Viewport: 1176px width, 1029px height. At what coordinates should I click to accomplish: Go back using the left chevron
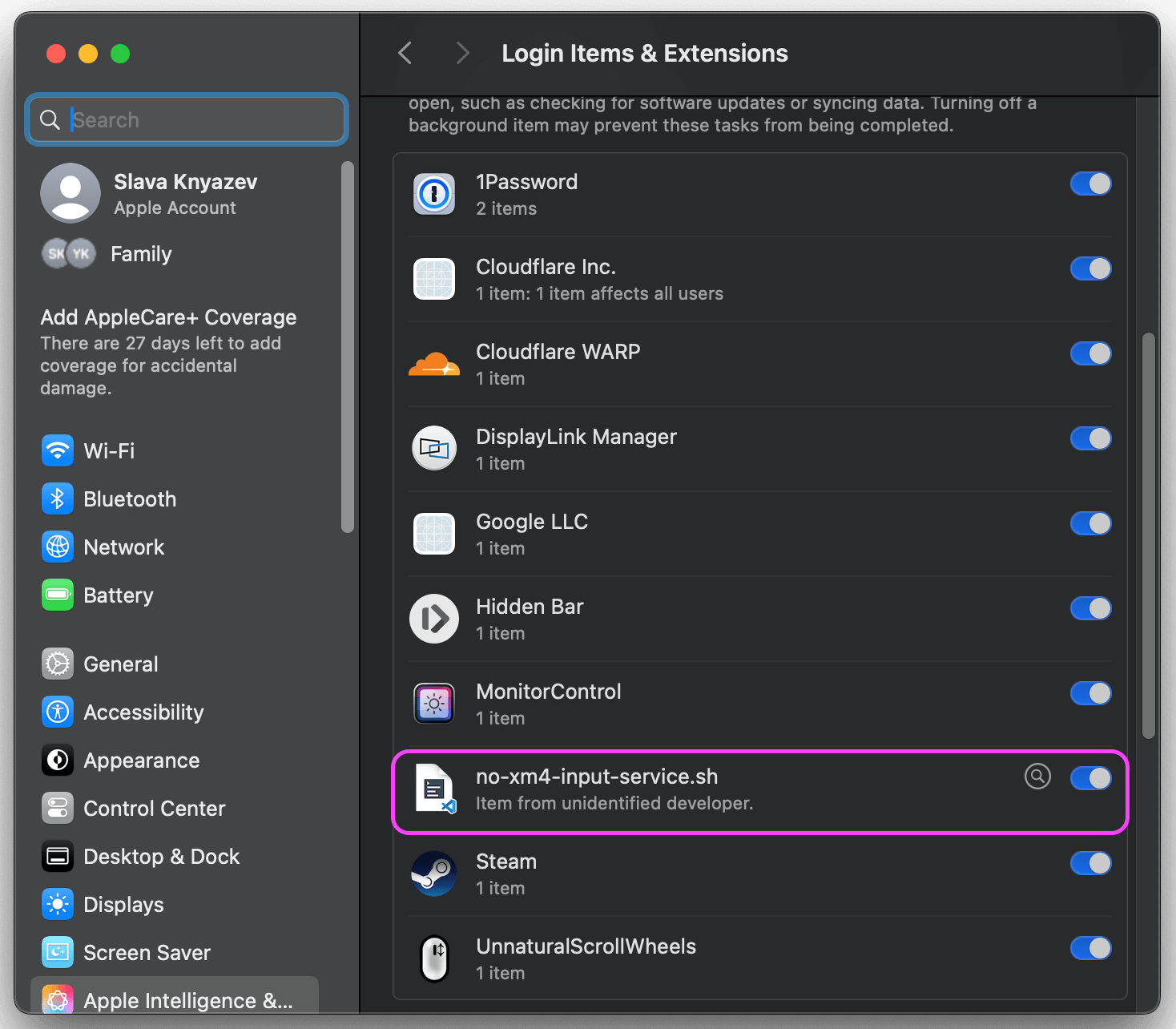405,54
